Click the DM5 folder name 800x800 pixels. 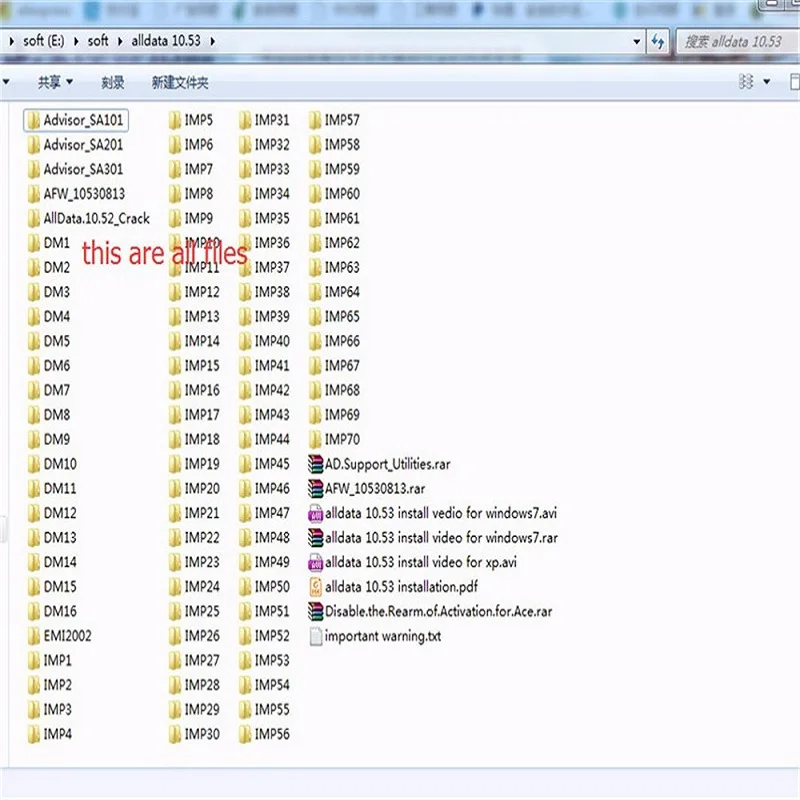click(57, 341)
